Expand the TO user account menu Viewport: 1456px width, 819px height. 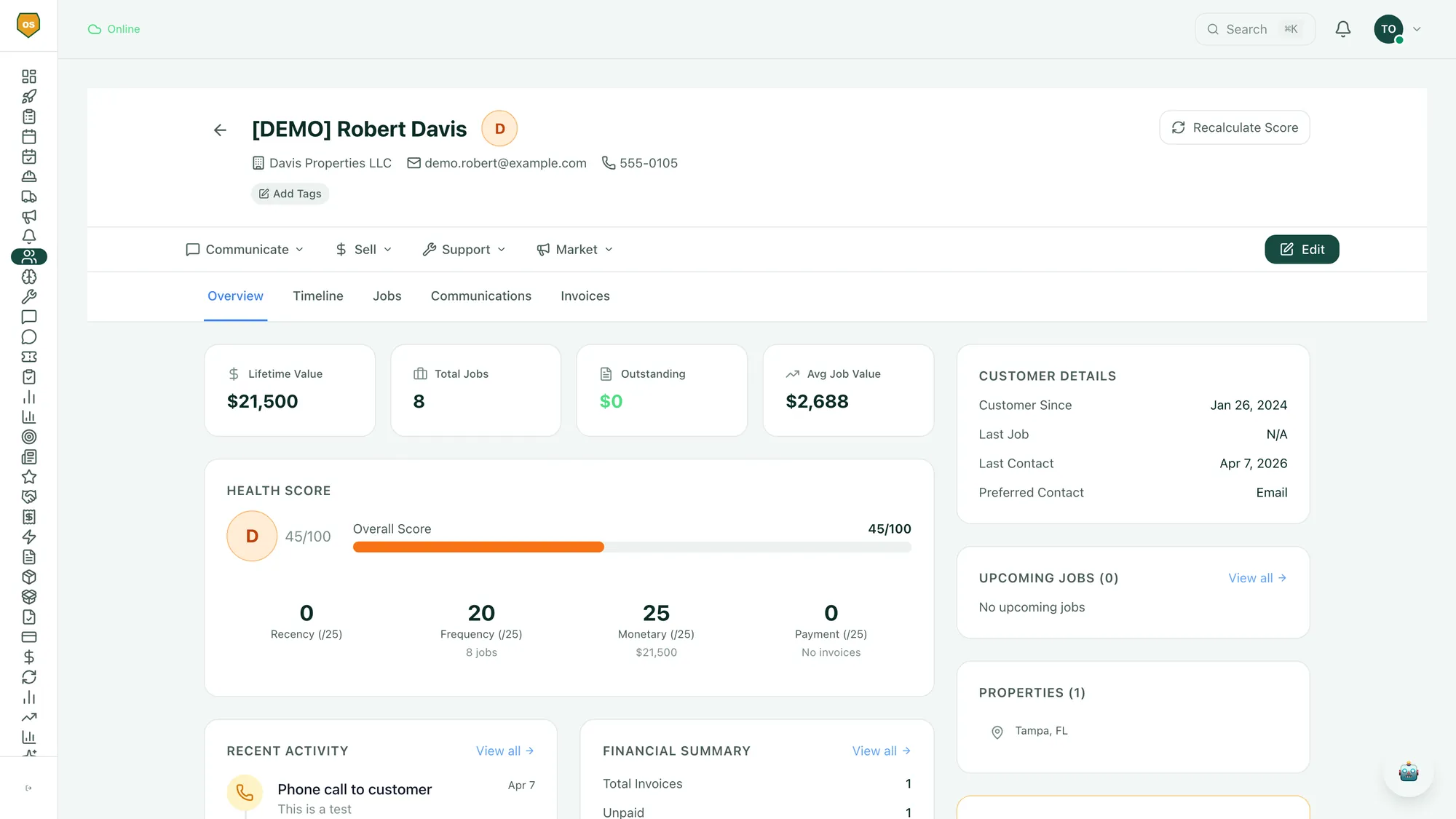click(1397, 29)
